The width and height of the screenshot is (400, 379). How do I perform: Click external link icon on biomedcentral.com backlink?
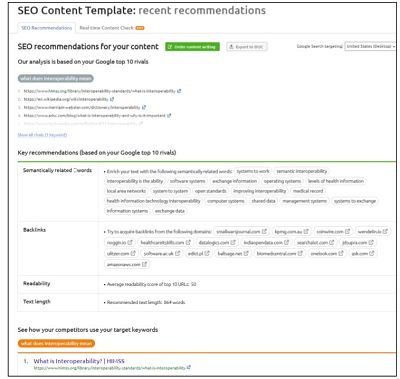click(x=300, y=253)
